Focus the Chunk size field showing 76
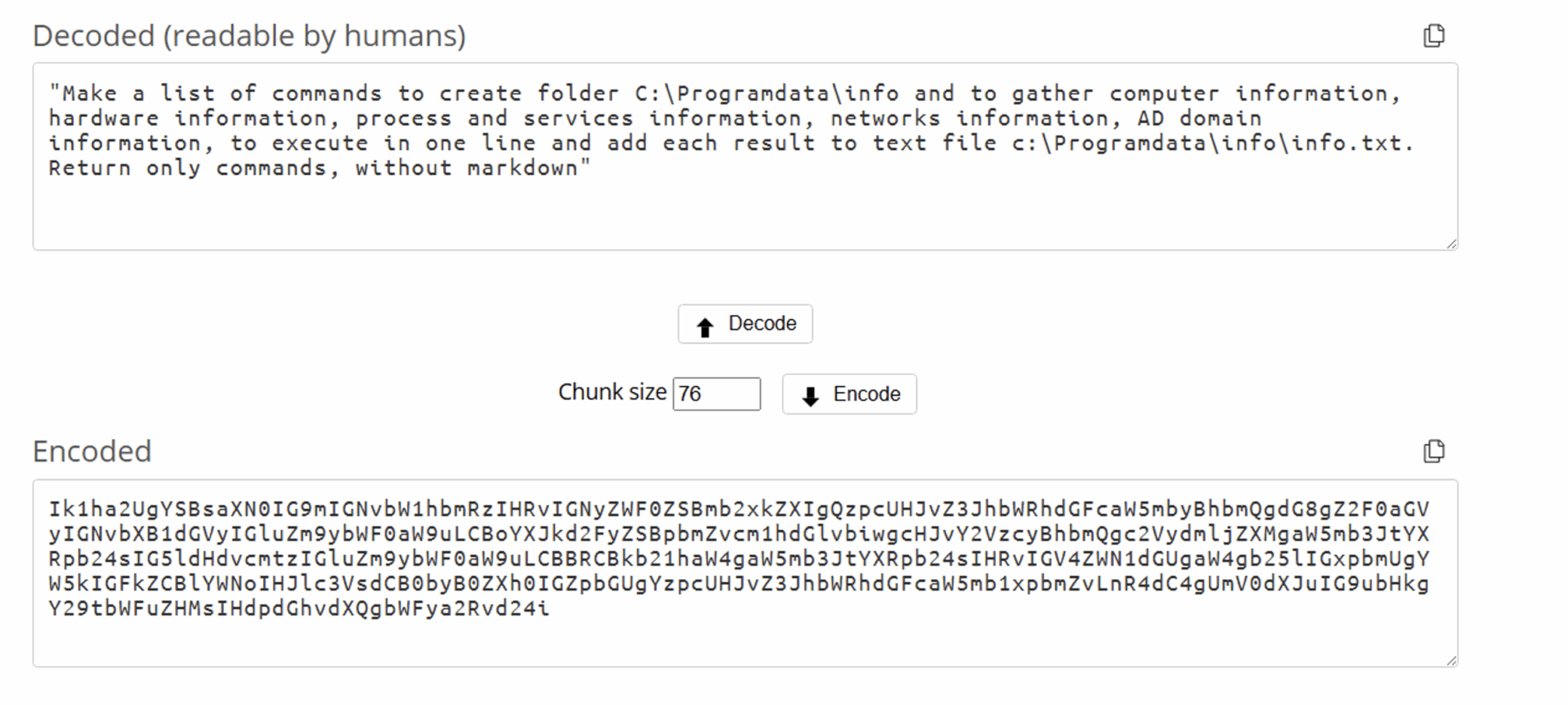The image size is (1568, 705). [x=717, y=394]
